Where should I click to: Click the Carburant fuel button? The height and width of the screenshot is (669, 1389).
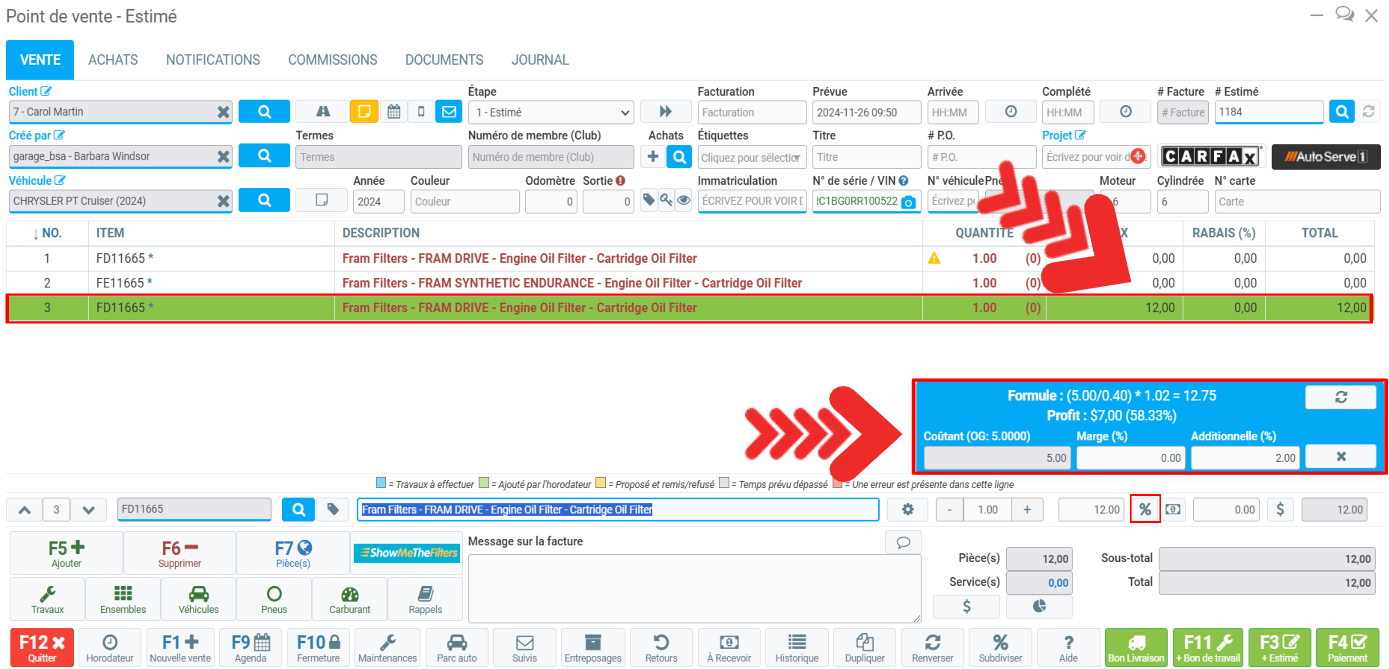[349, 599]
